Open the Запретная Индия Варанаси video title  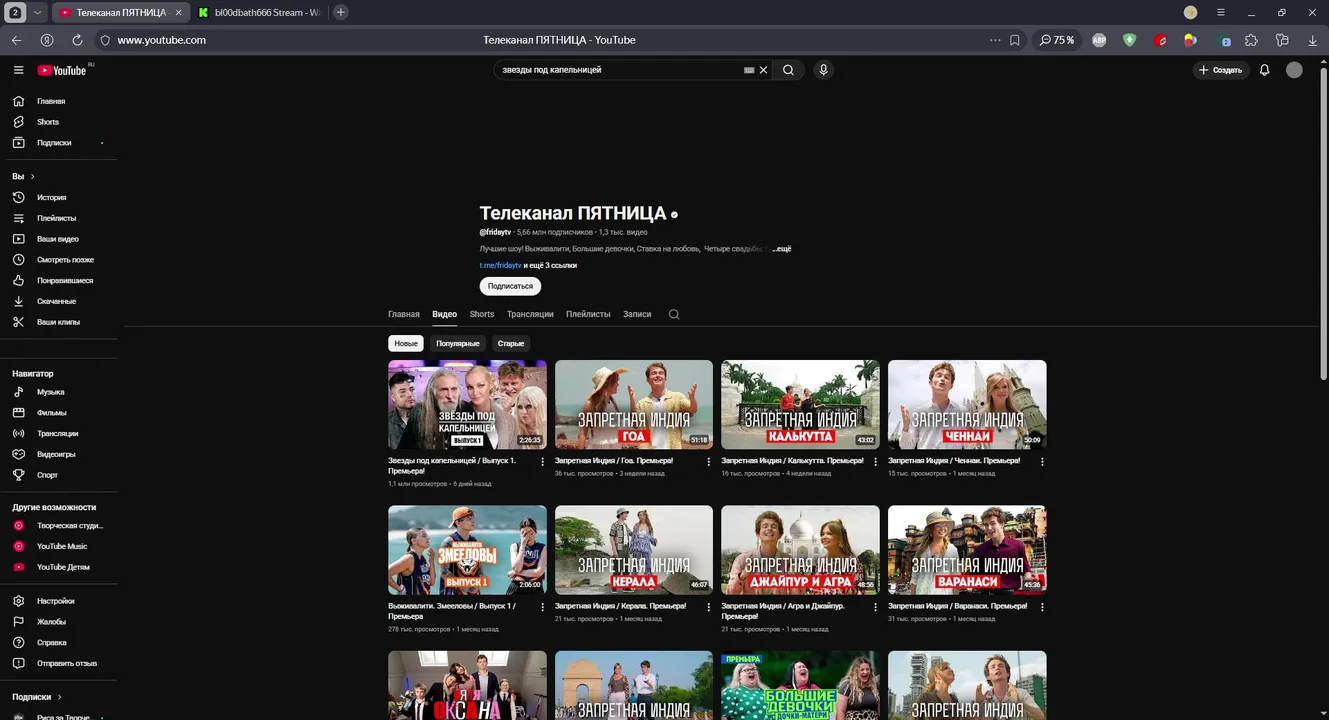point(957,606)
